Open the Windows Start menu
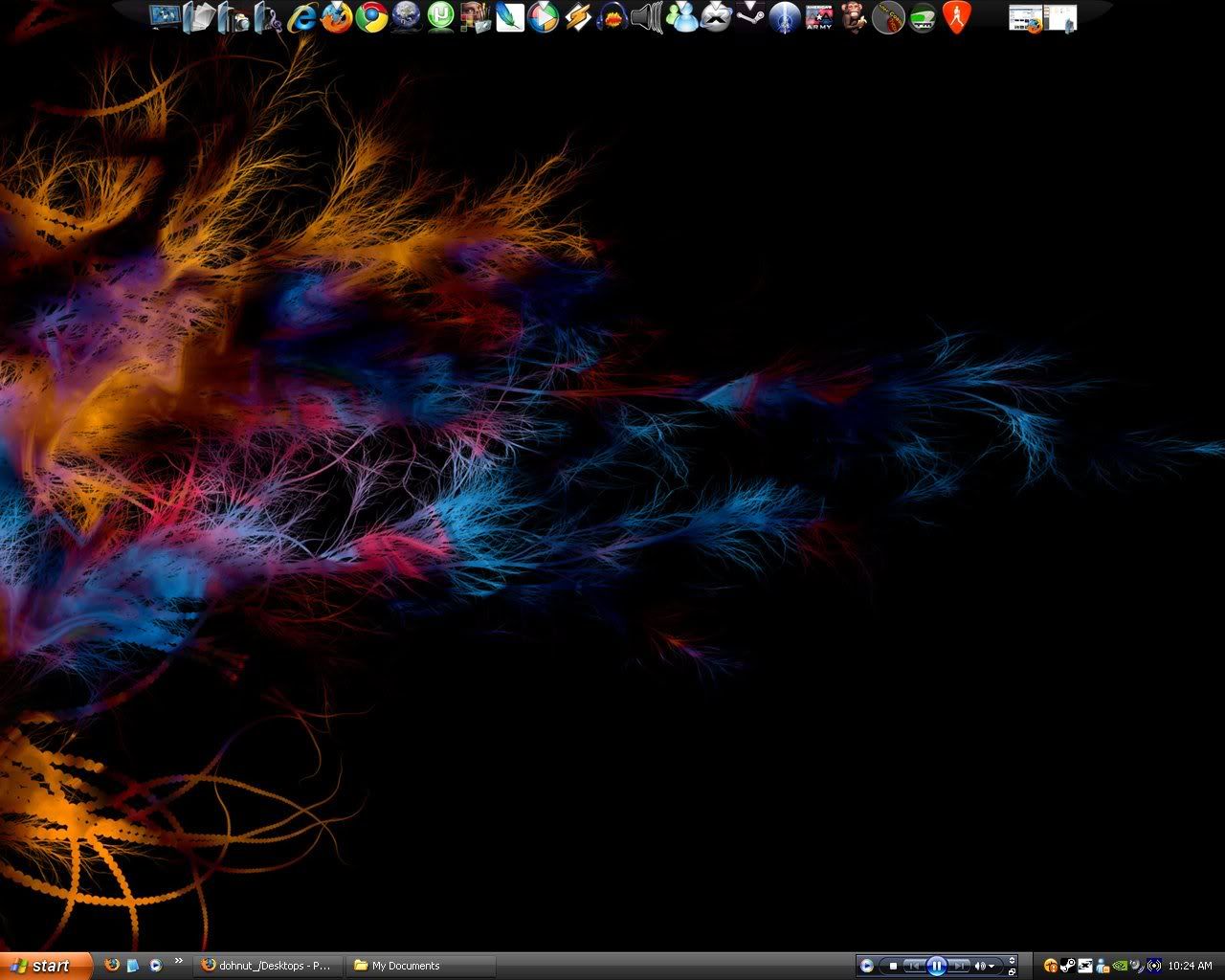The image size is (1225, 980). (46, 966)
